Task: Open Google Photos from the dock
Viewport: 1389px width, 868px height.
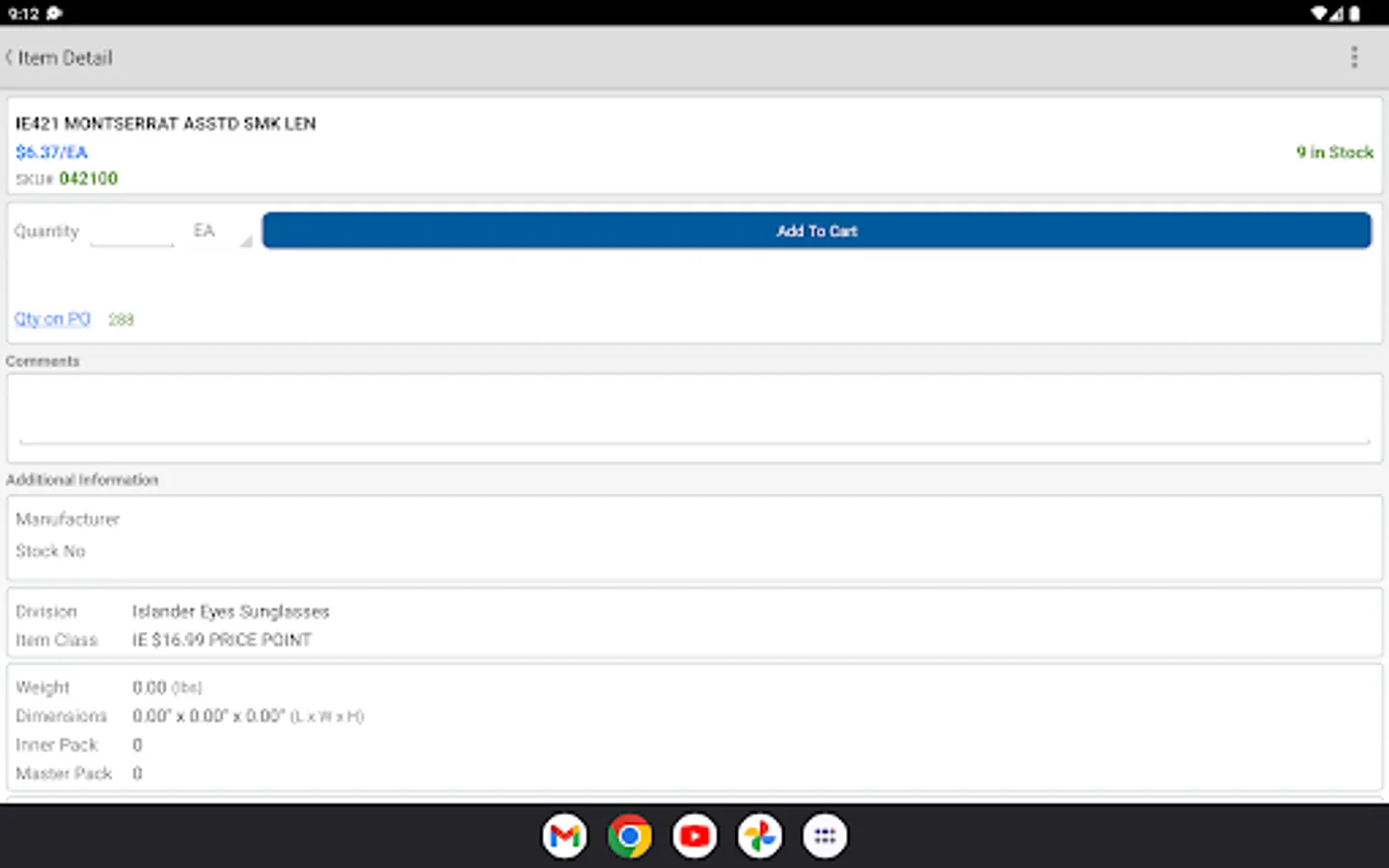Action: click(759, 835)
